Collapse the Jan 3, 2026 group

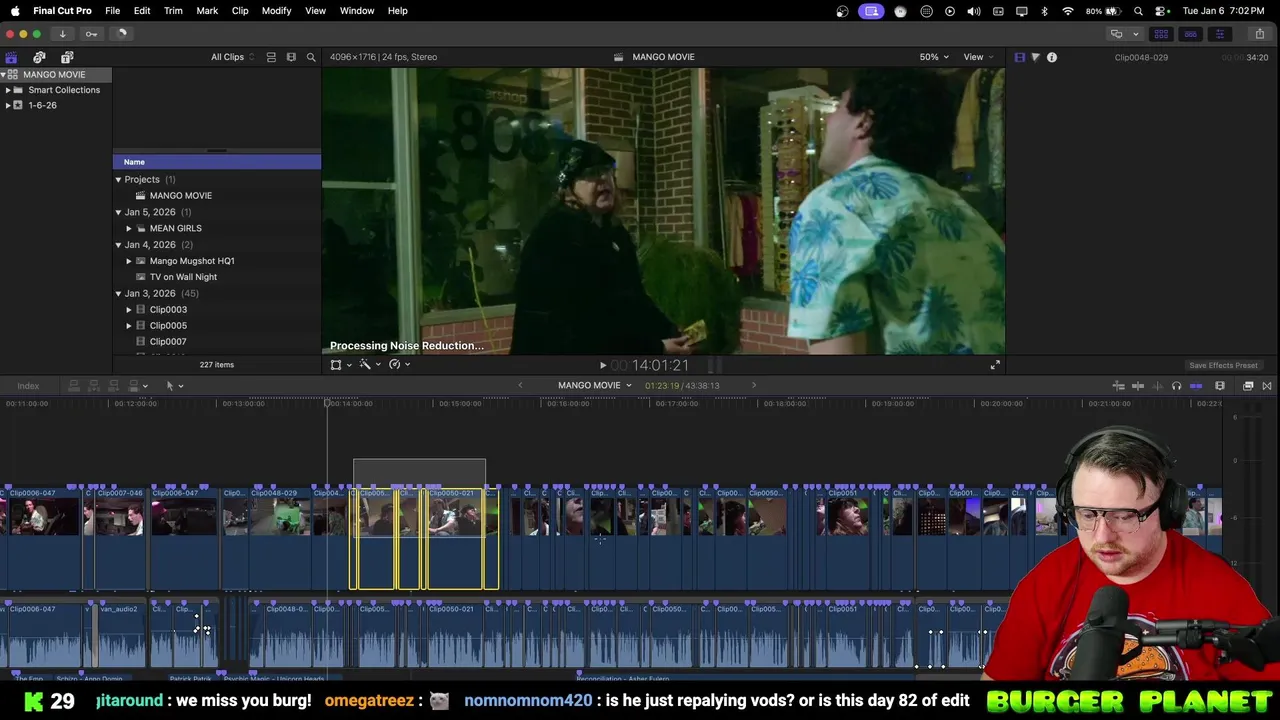(118, 294)
